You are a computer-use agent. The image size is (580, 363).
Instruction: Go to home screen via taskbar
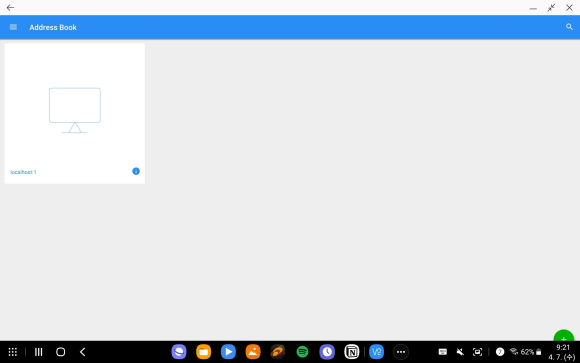(x=61, y=352)
